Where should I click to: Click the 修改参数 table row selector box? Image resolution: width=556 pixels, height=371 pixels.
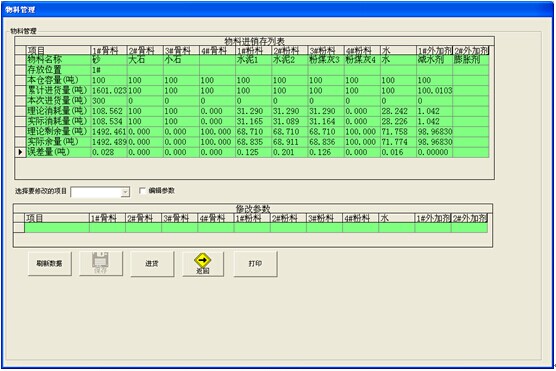click(19, 228)
